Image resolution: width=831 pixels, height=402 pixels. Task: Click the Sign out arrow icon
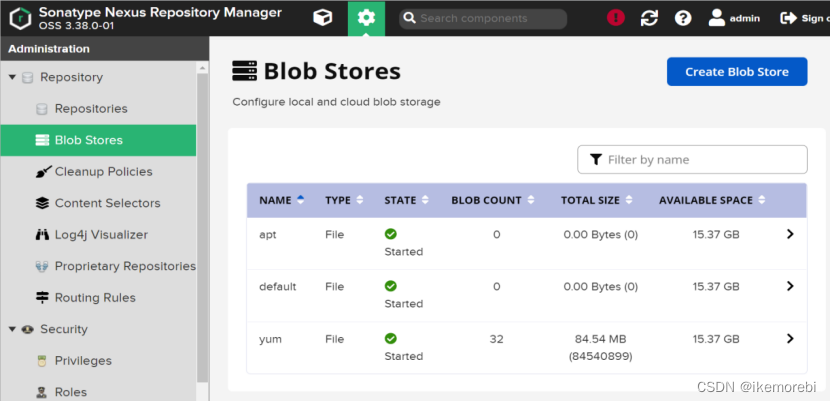[789, 18]
